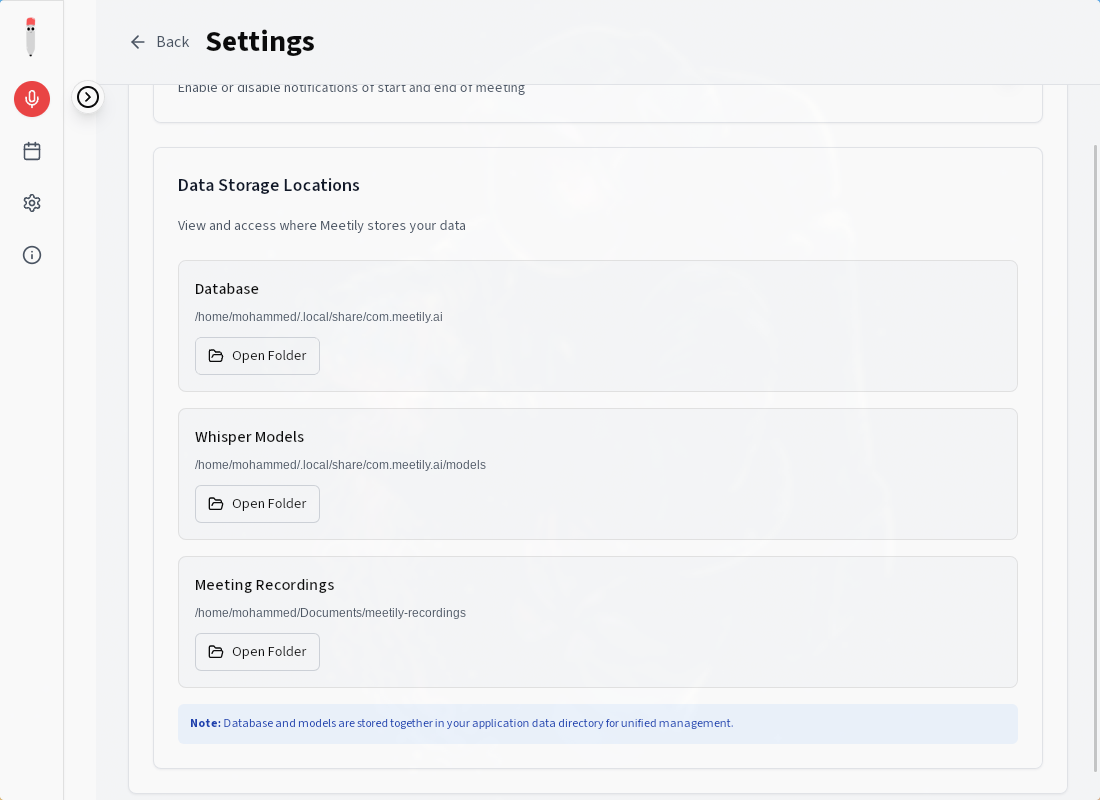
Task: Click the meetily-recordings path text
Action: coord(330,613)
